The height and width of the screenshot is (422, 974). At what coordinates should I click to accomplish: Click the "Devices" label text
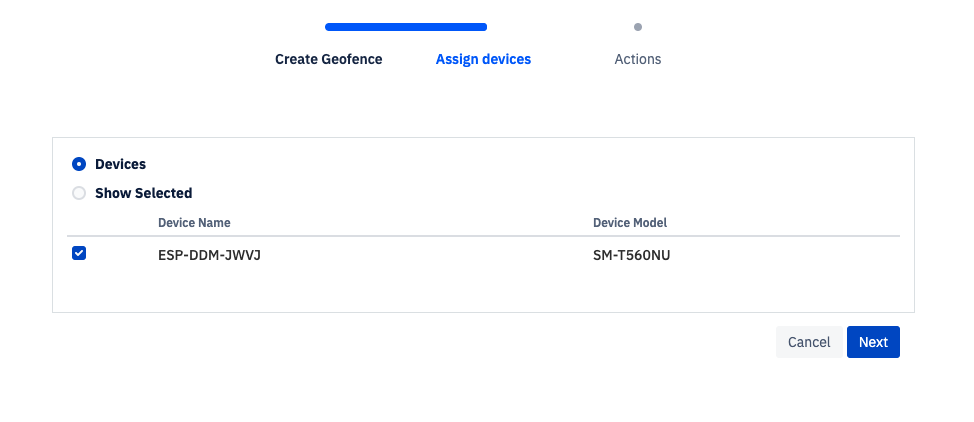tap(120, 164)
